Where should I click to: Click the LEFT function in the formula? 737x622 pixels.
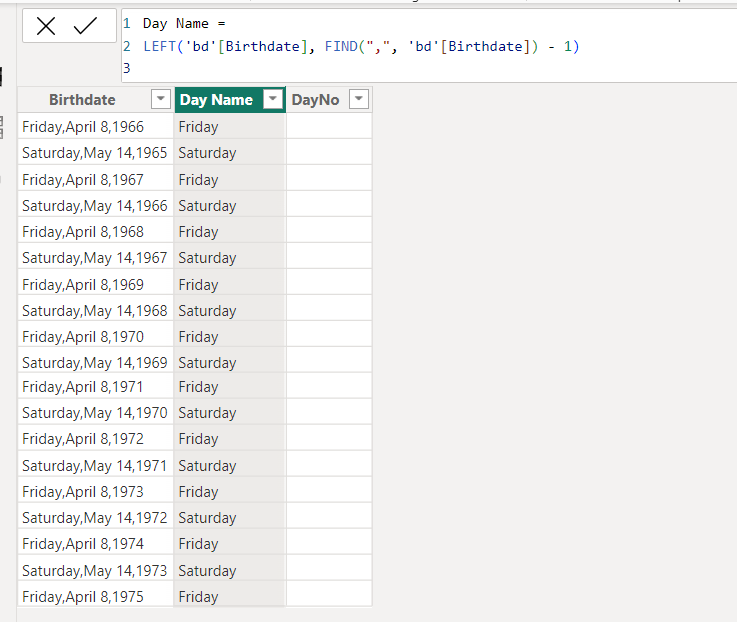(159, 47)
